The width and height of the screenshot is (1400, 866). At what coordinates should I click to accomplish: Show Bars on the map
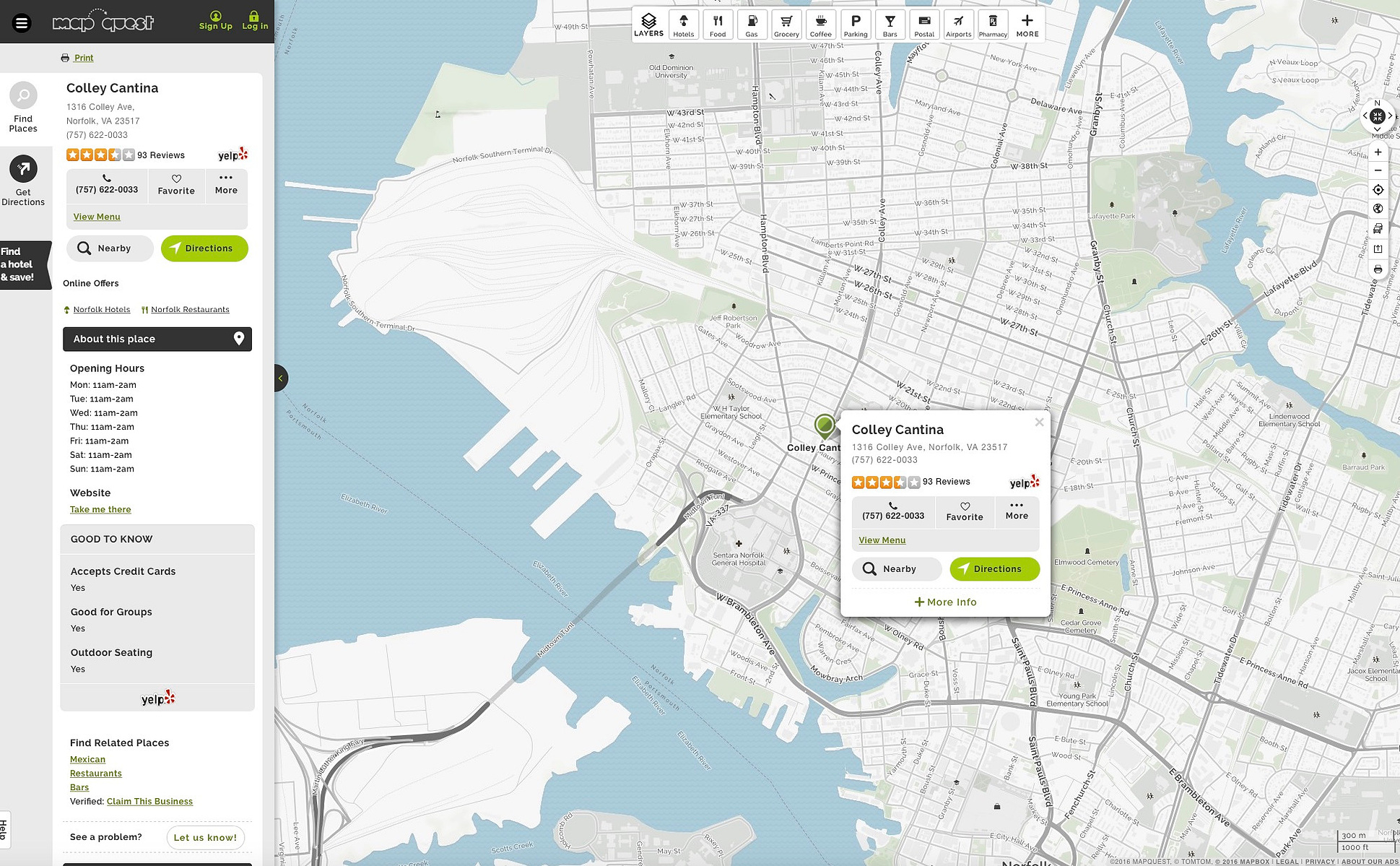click(890, 25)
